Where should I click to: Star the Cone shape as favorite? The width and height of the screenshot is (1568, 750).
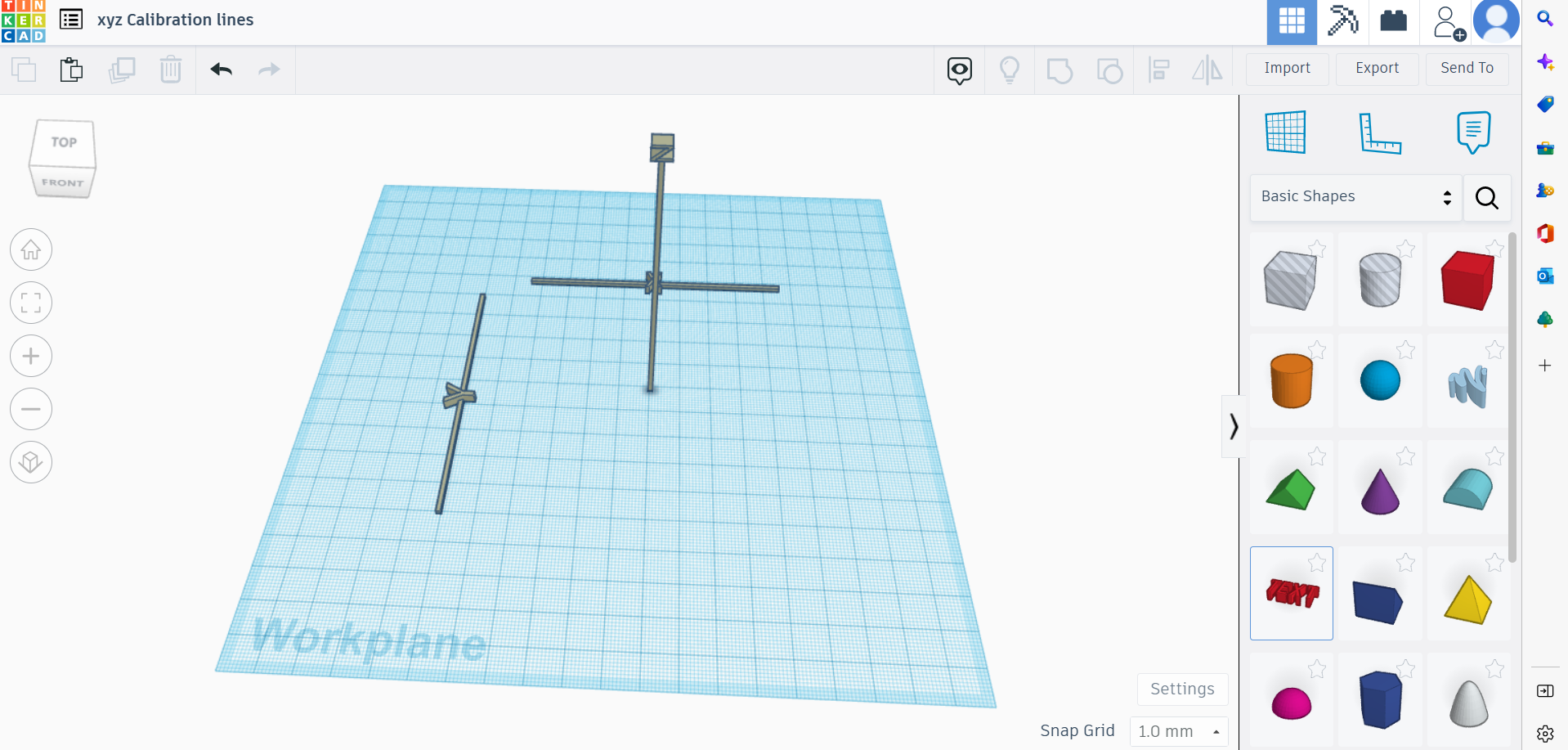tap(1407, 456)
